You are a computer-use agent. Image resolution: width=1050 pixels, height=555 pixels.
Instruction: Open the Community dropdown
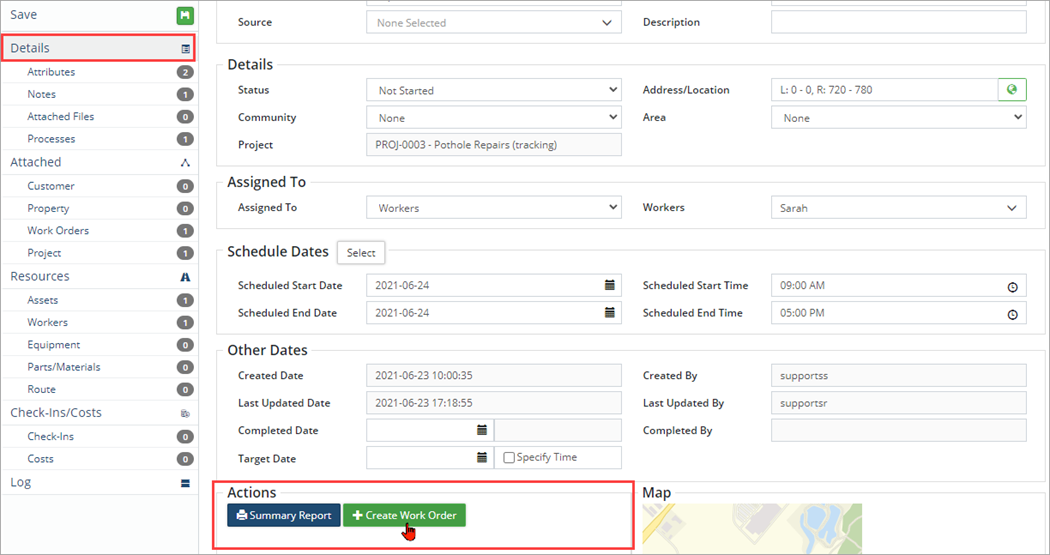pyautogui.click(x=494, y=117)
